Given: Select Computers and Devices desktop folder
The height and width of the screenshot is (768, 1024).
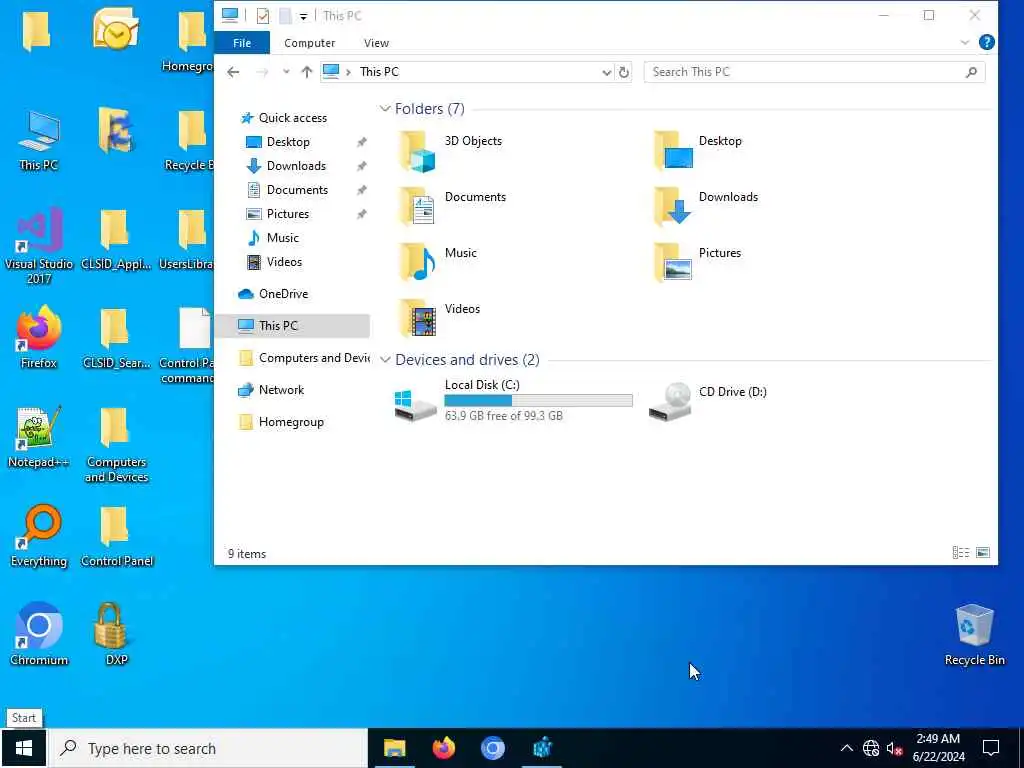Looking at the screenshot, I should point(116,444).
